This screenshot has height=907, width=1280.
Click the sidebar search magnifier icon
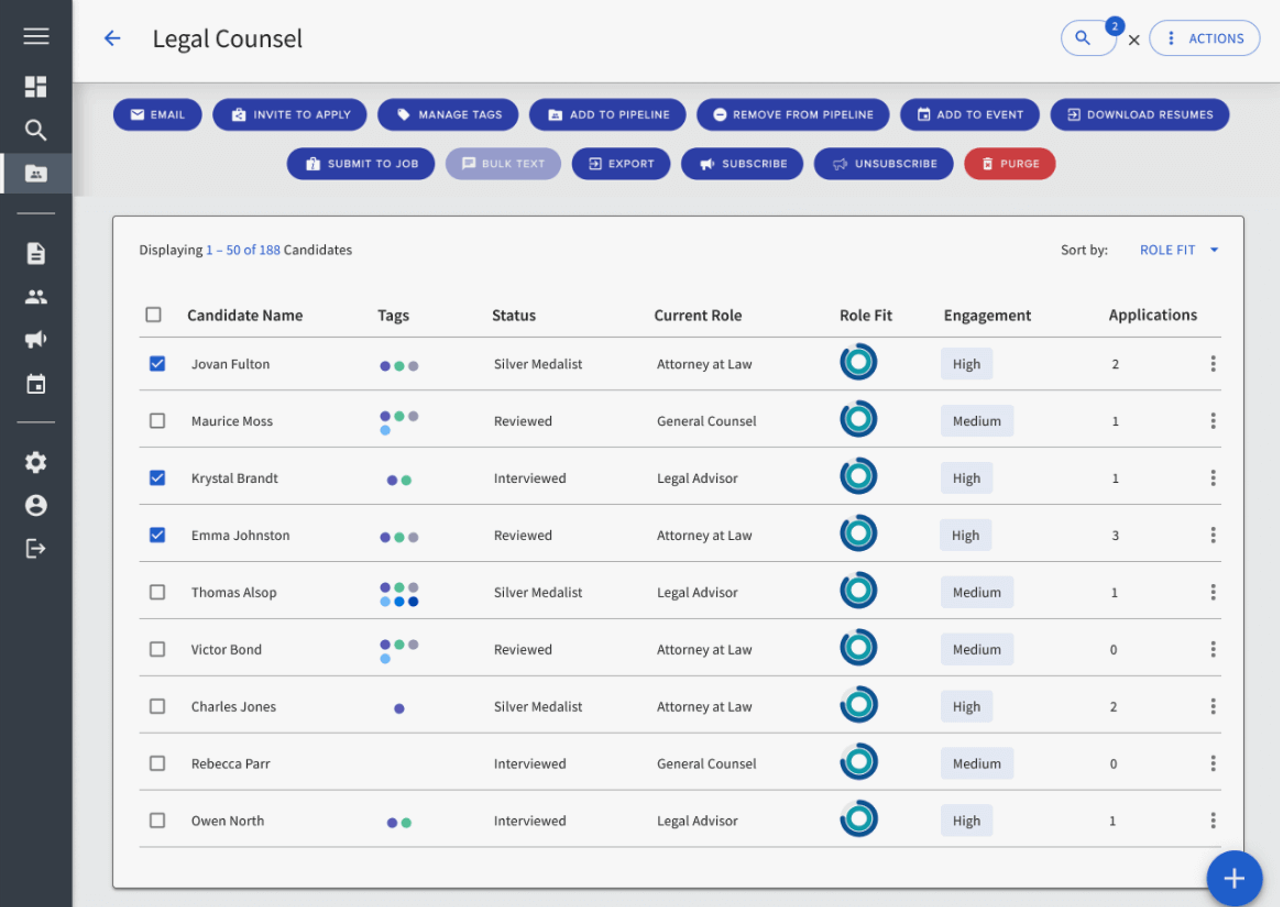tap(36, 130)
